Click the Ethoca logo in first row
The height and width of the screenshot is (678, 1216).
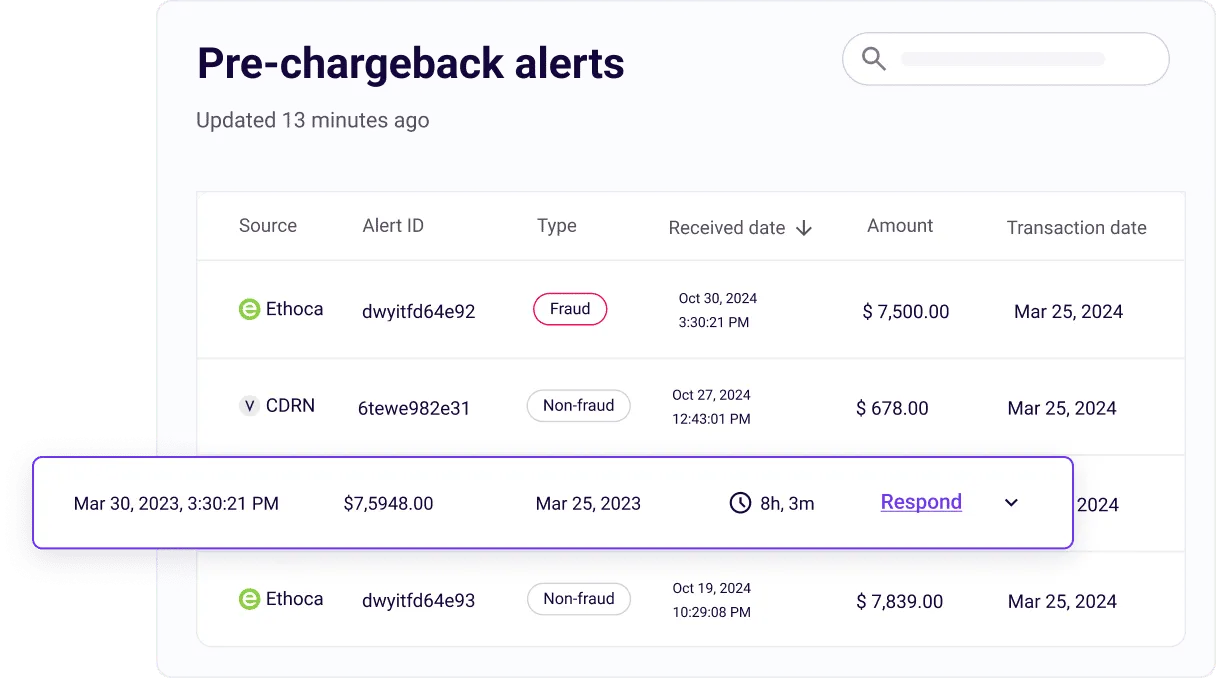point(249,310)
